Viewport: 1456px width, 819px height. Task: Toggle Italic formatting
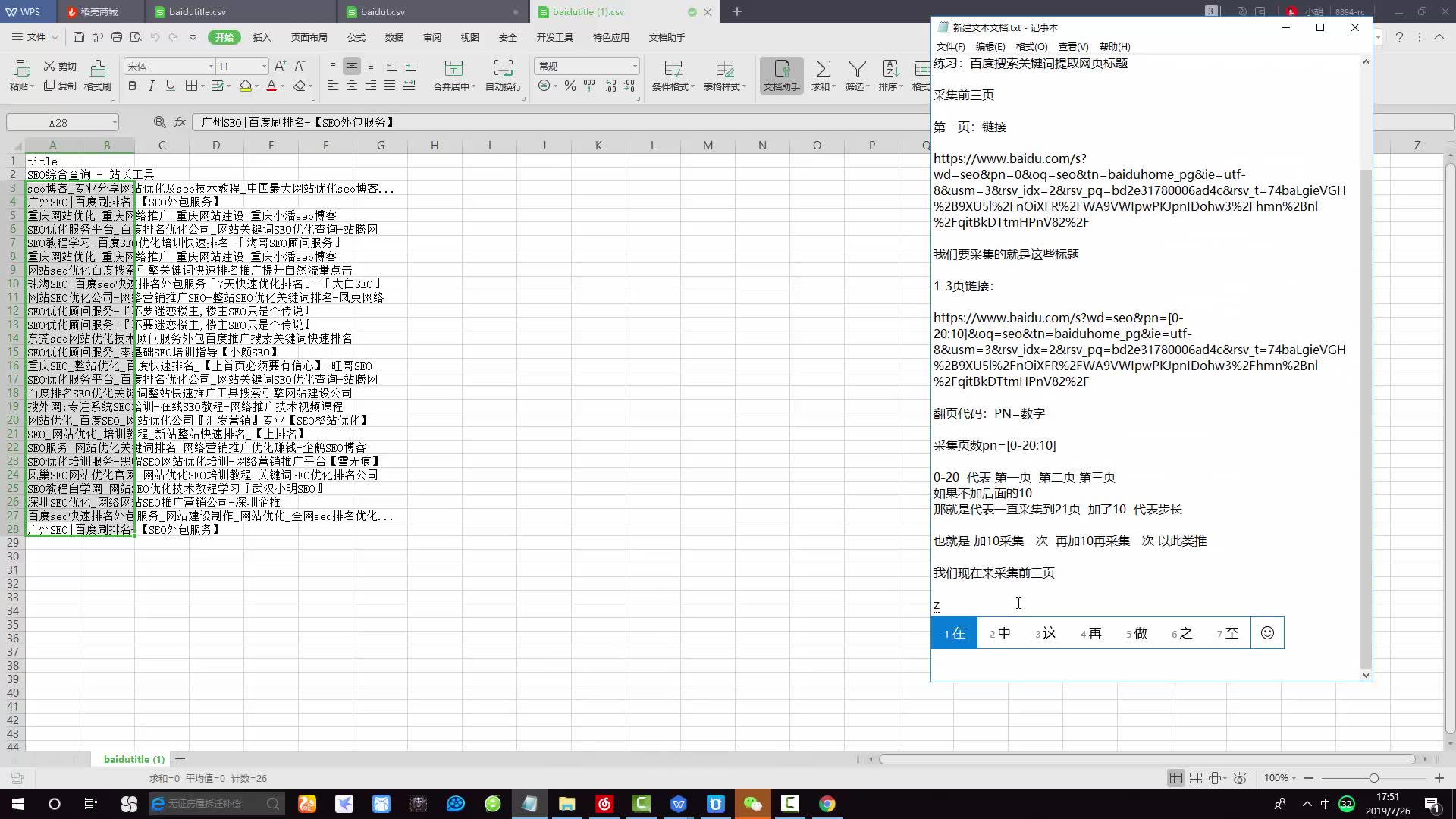152,86
